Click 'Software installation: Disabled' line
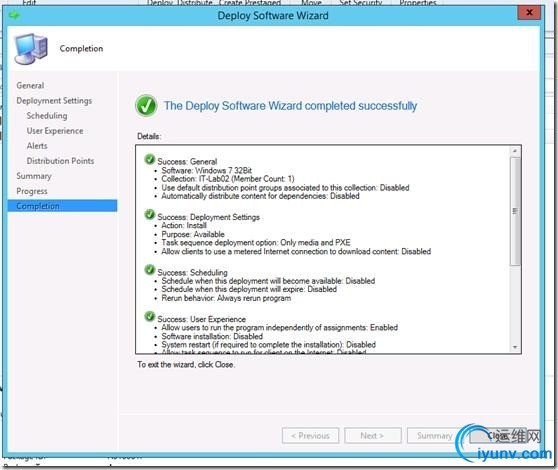 point(212,336)
